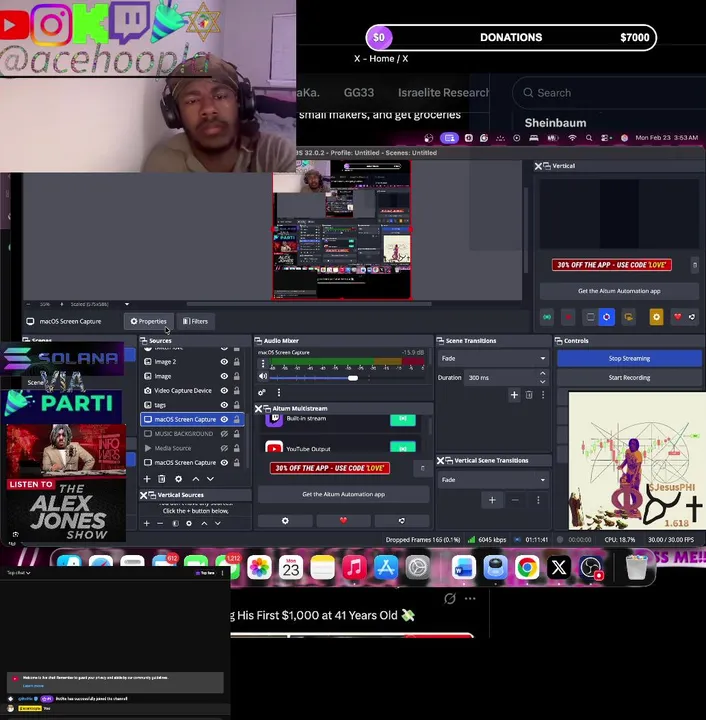Click Get the Aitum Automation app in Multistream

(343, 494)
